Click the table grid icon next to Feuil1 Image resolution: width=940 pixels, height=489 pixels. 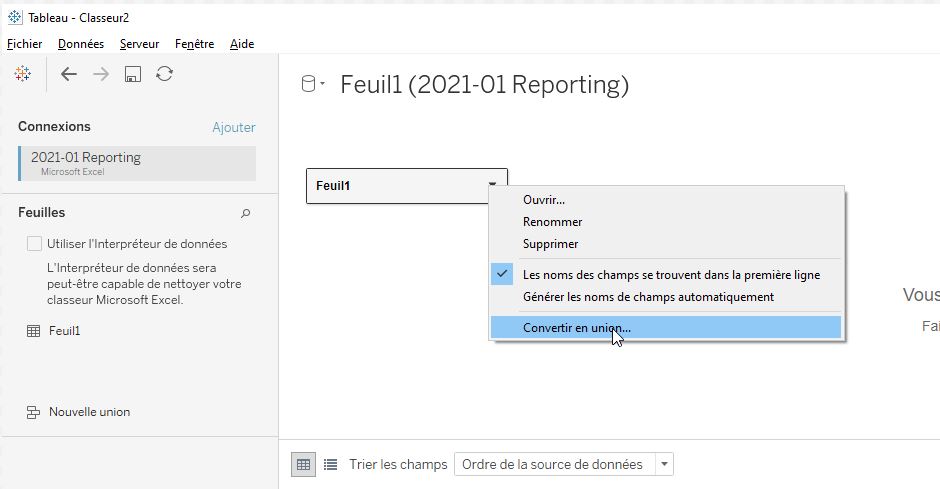[34, 331]
